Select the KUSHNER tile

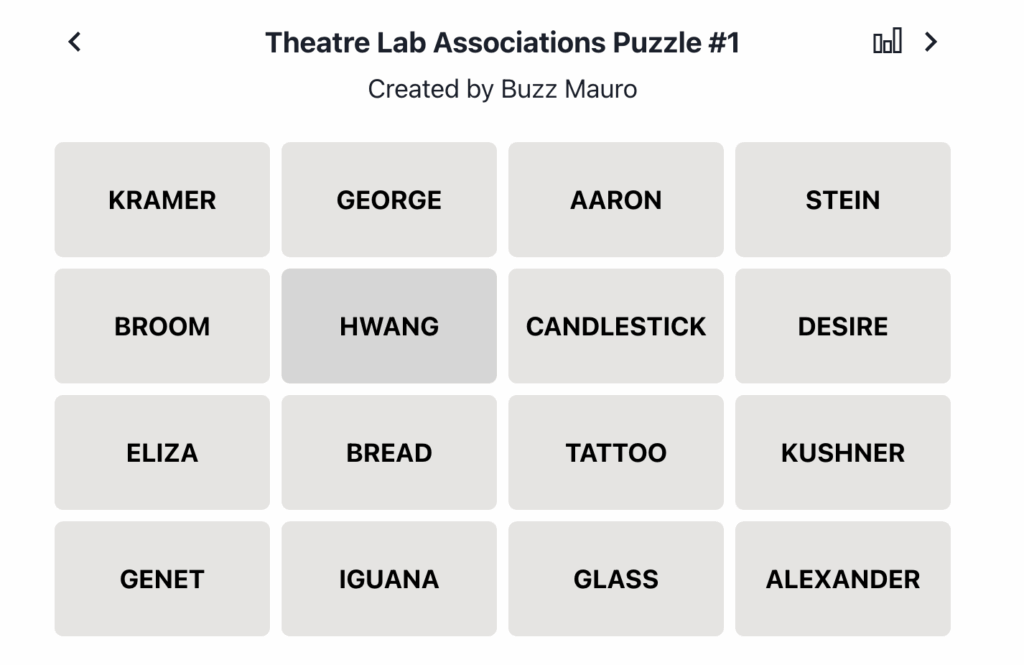[843, 453]
